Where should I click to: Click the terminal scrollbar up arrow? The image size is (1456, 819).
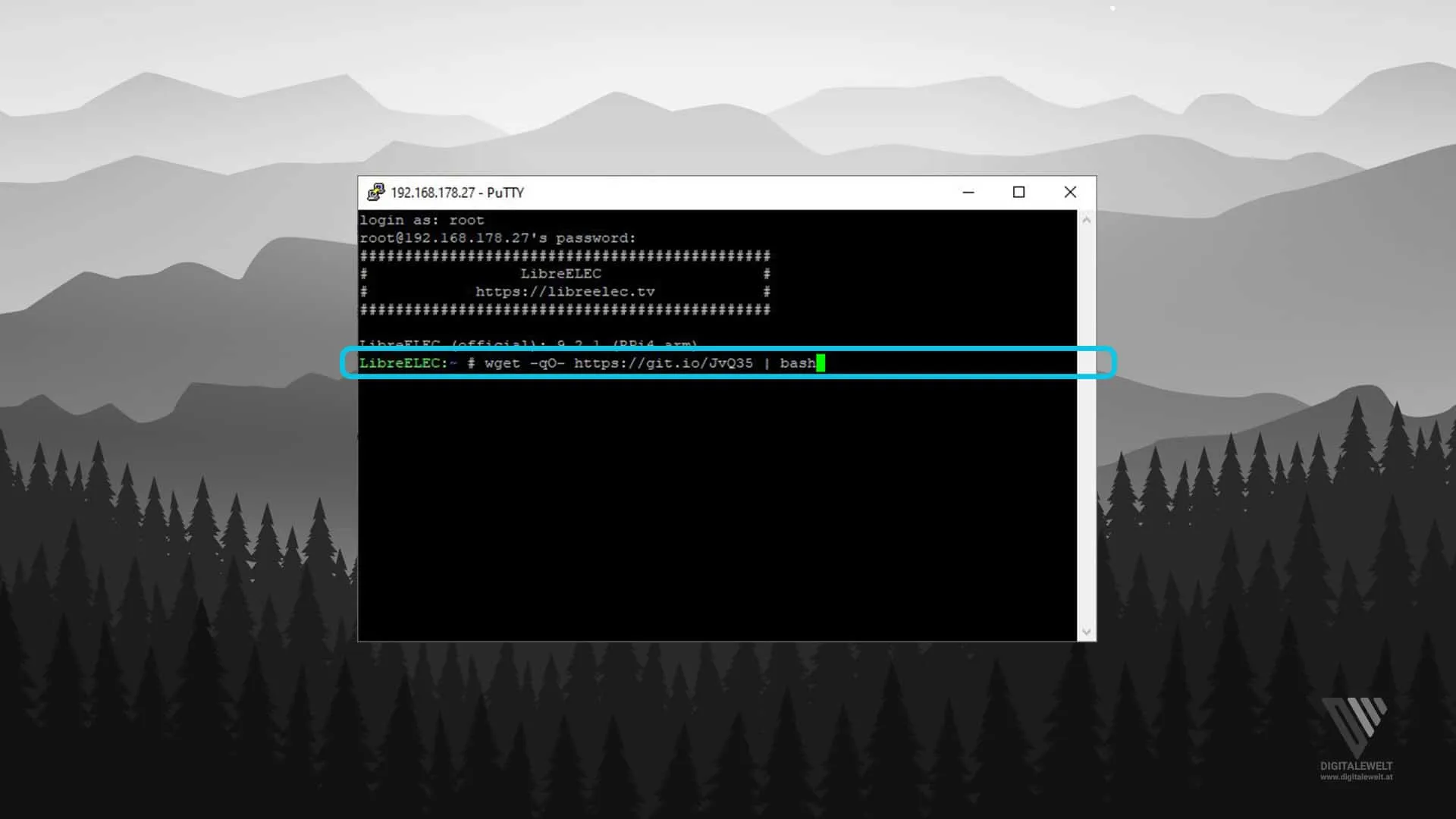[x=1086, y=220]
